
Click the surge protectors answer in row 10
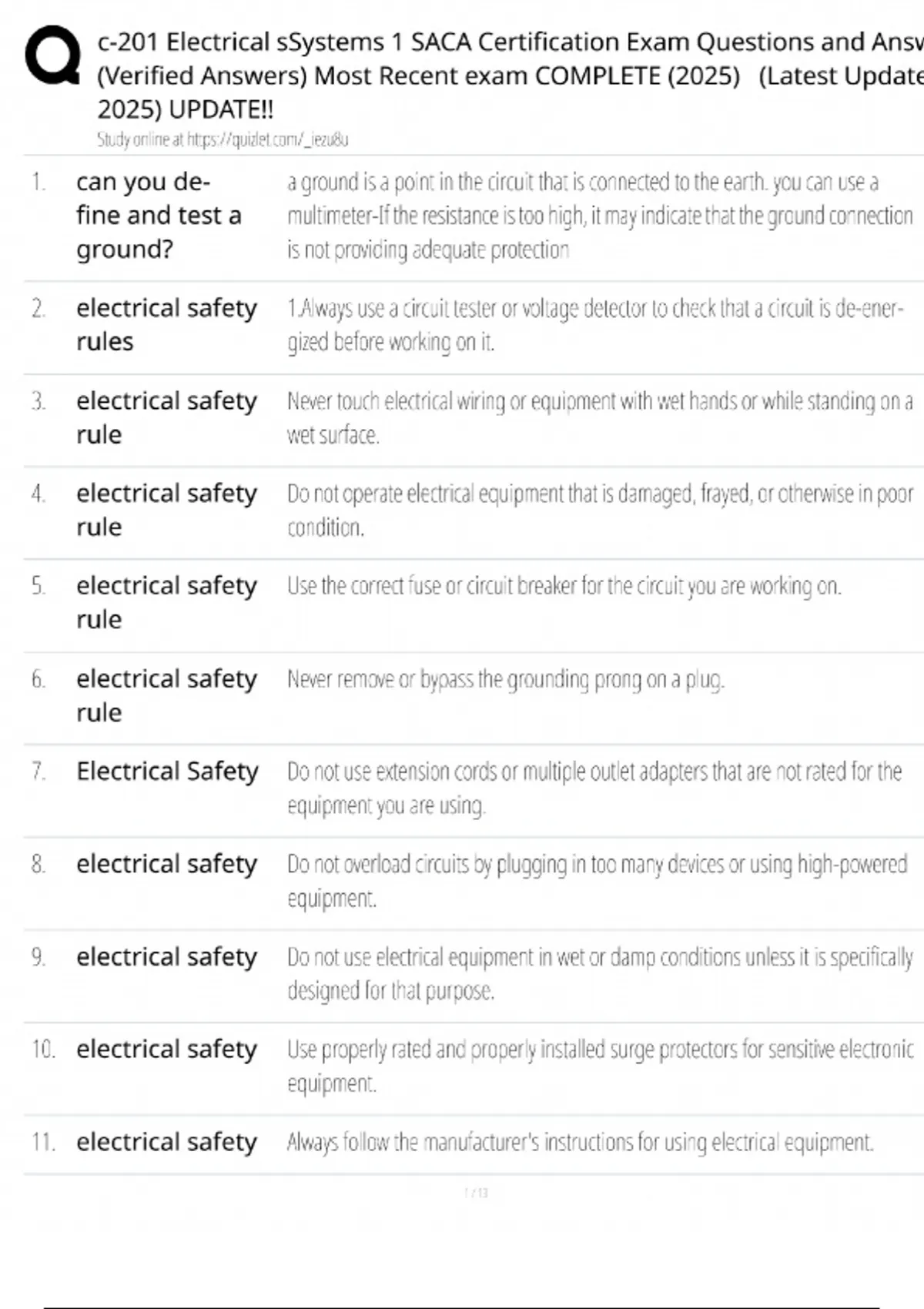pos(600,1066)
